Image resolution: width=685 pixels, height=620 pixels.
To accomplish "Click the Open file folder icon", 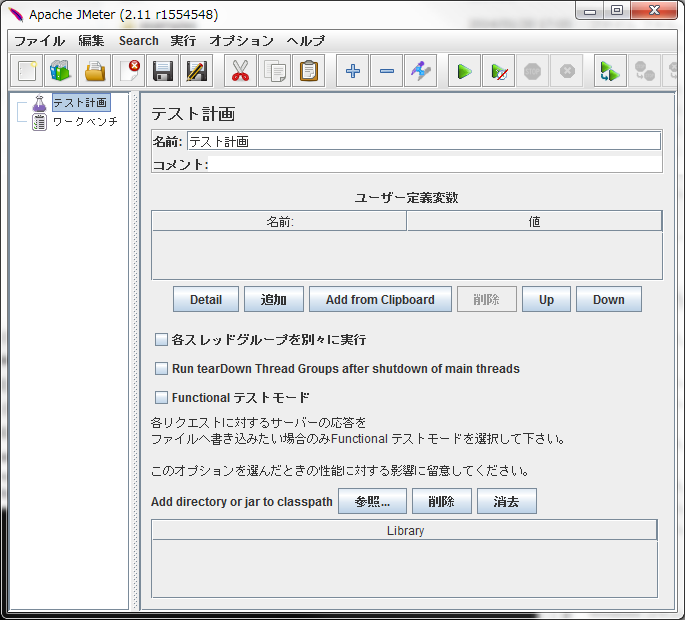I will tap(95, 71).
